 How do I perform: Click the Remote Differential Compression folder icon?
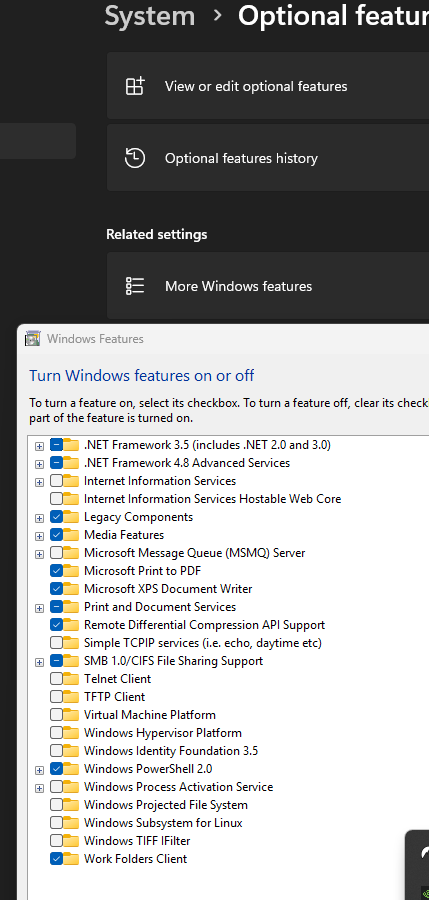(71, 625)
